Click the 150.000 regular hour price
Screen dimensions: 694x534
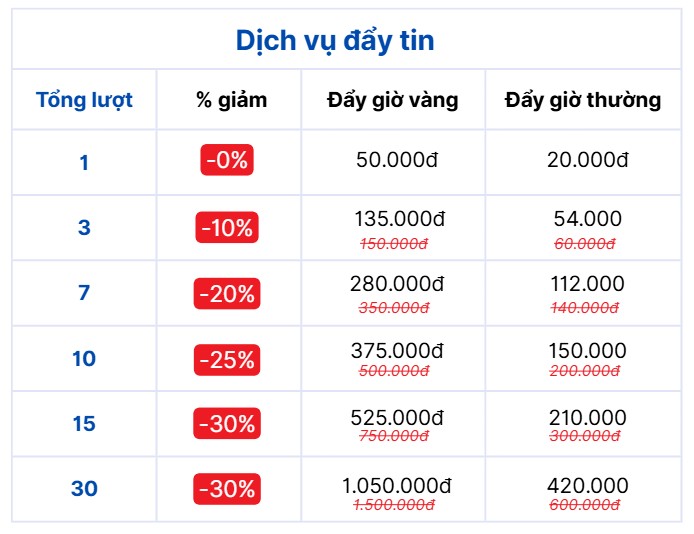click(587, 351)
